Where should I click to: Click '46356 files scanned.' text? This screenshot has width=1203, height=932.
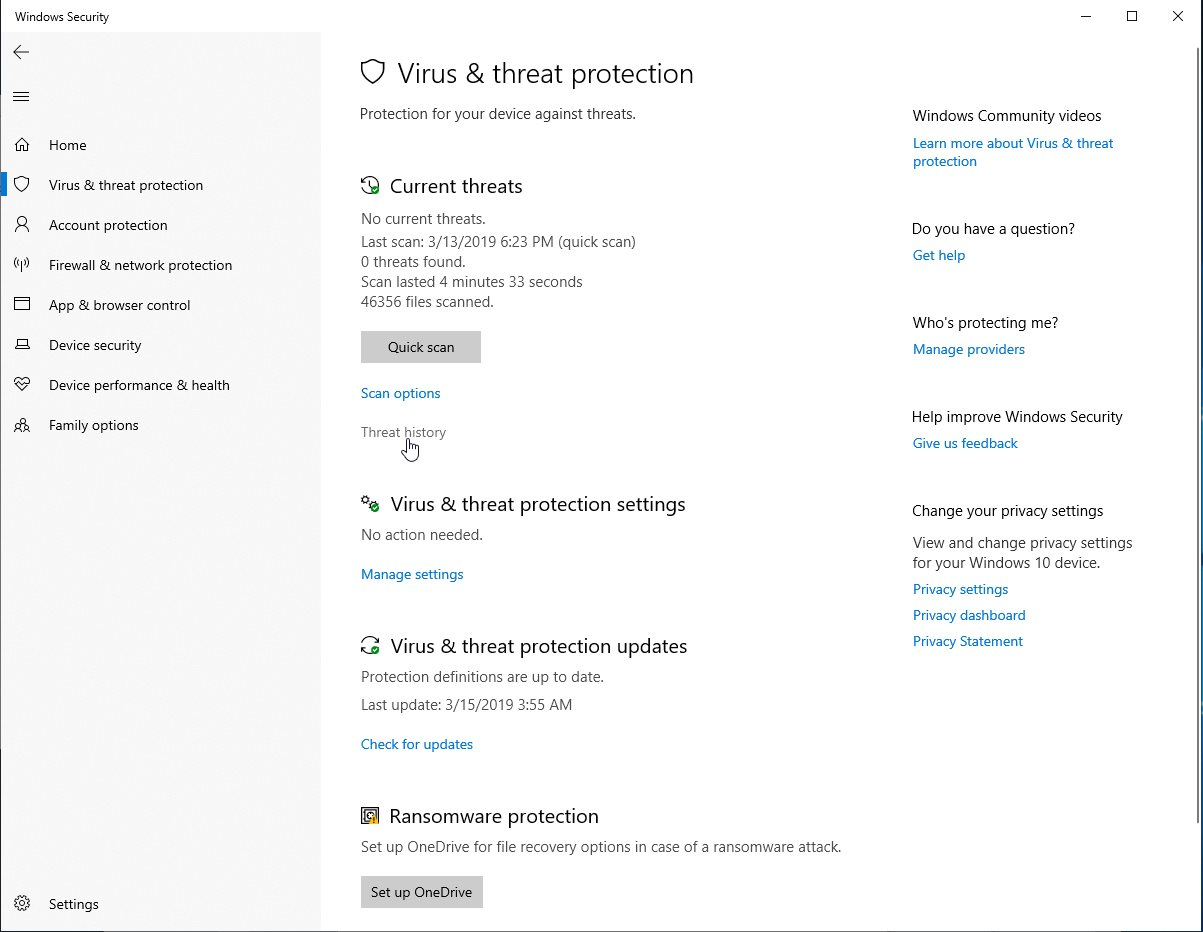point(427,301)
